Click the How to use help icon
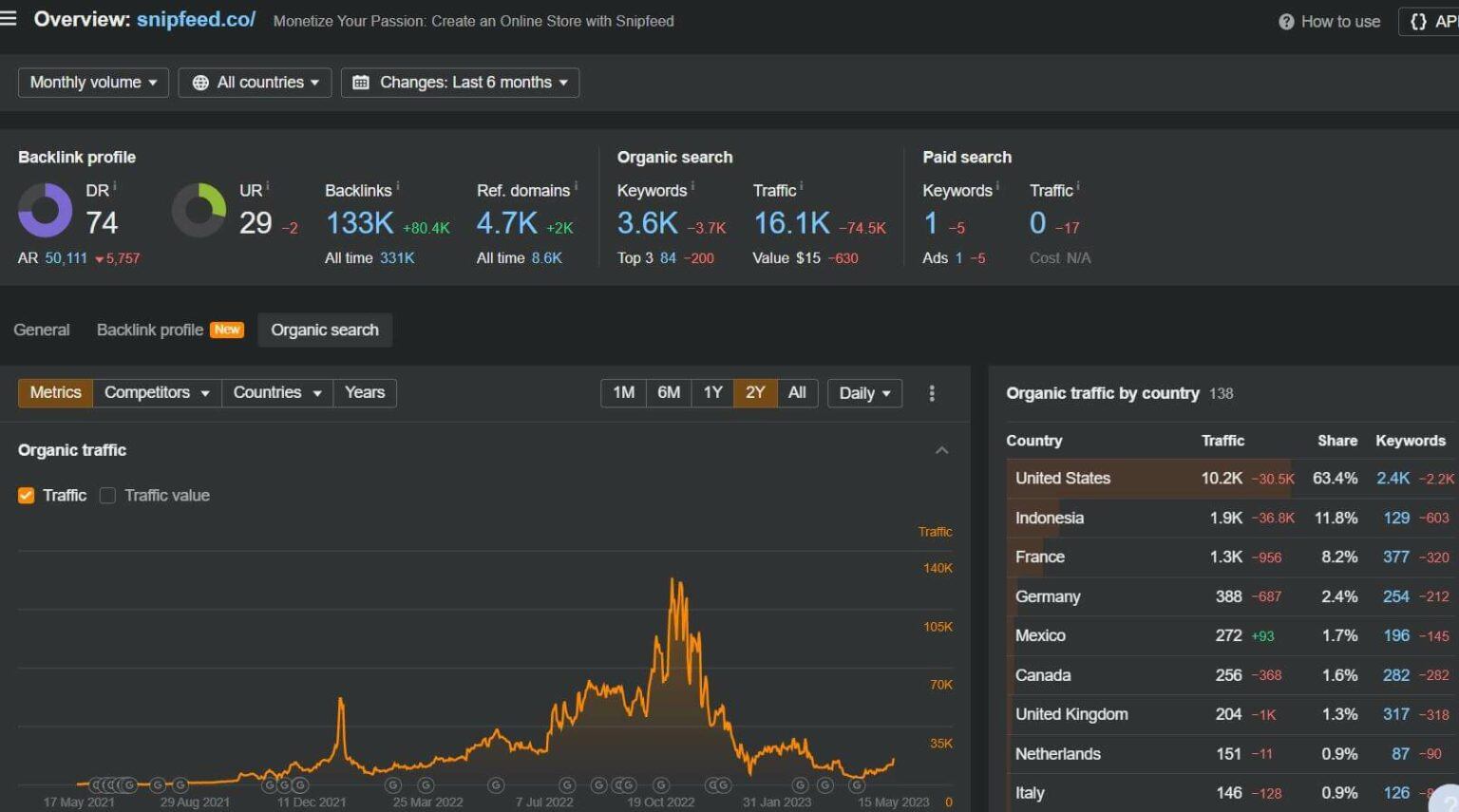 pos(1289,21)
